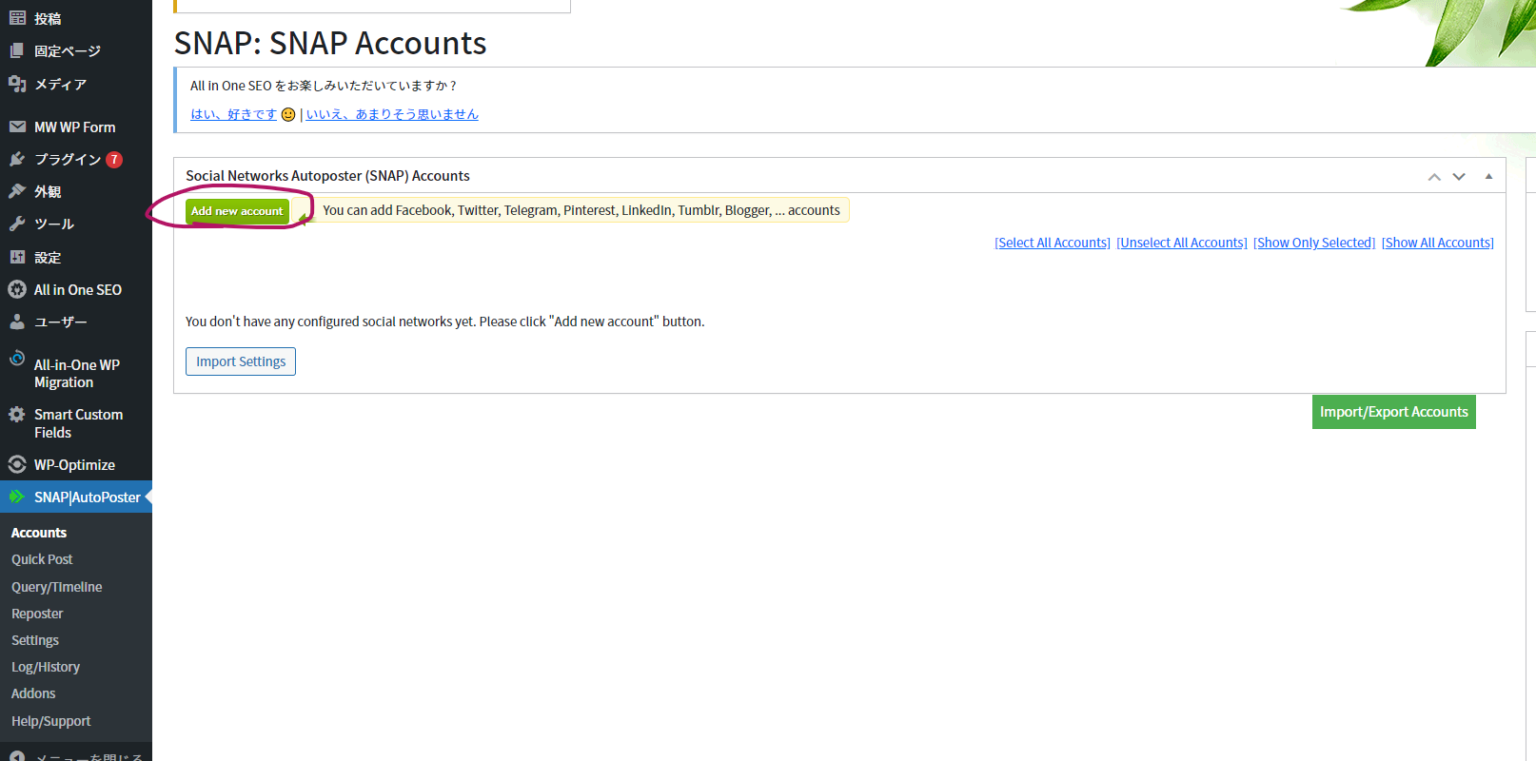Switch to the Quick Post submenu

point(42,559)
